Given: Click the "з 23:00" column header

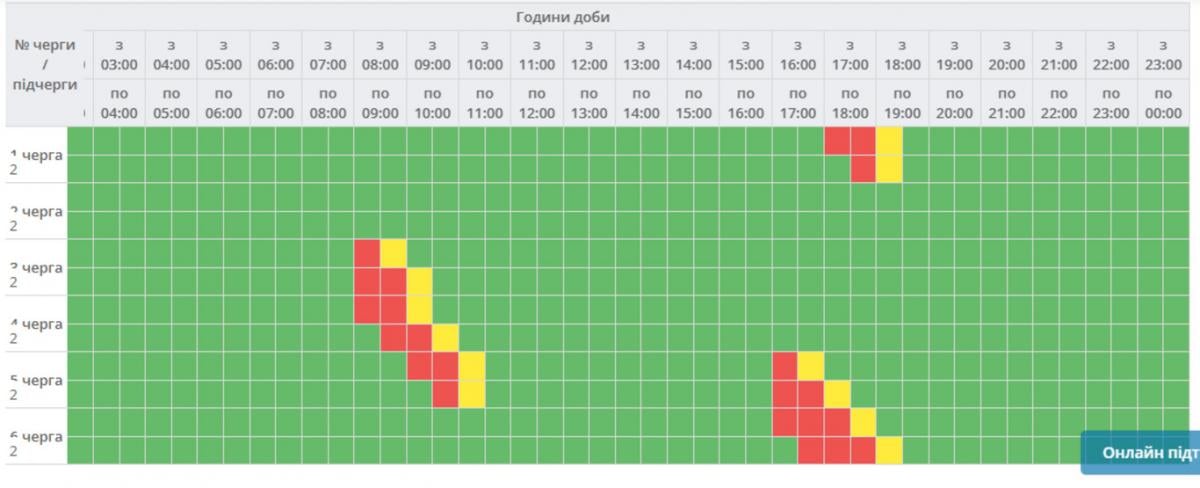Looking at the screenshot, I should pyautogui.click(x=1162, y=54).
